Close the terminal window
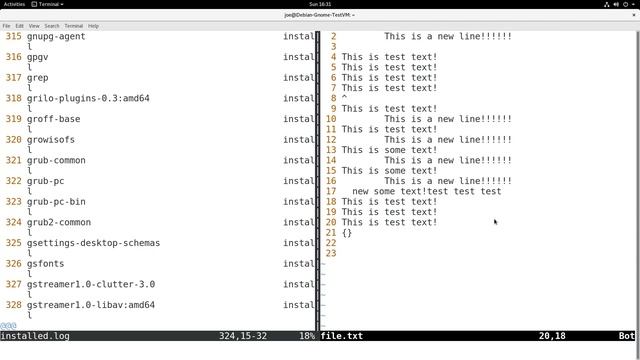The height and width of the screenshot is (360, 640). pos(634,15)
